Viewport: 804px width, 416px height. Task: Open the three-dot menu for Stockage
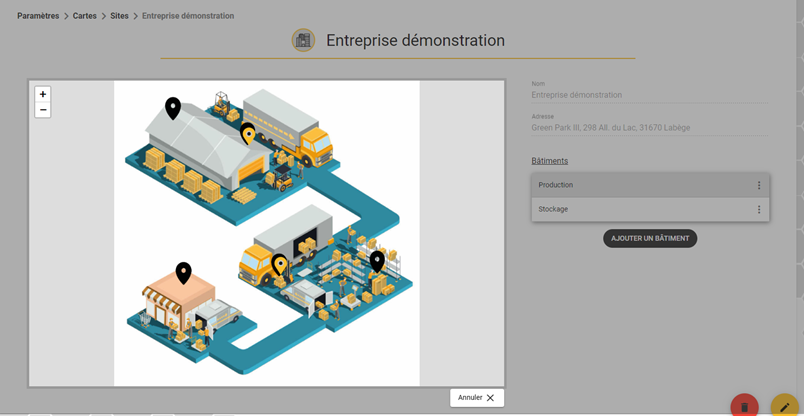[x=759, y=209]
